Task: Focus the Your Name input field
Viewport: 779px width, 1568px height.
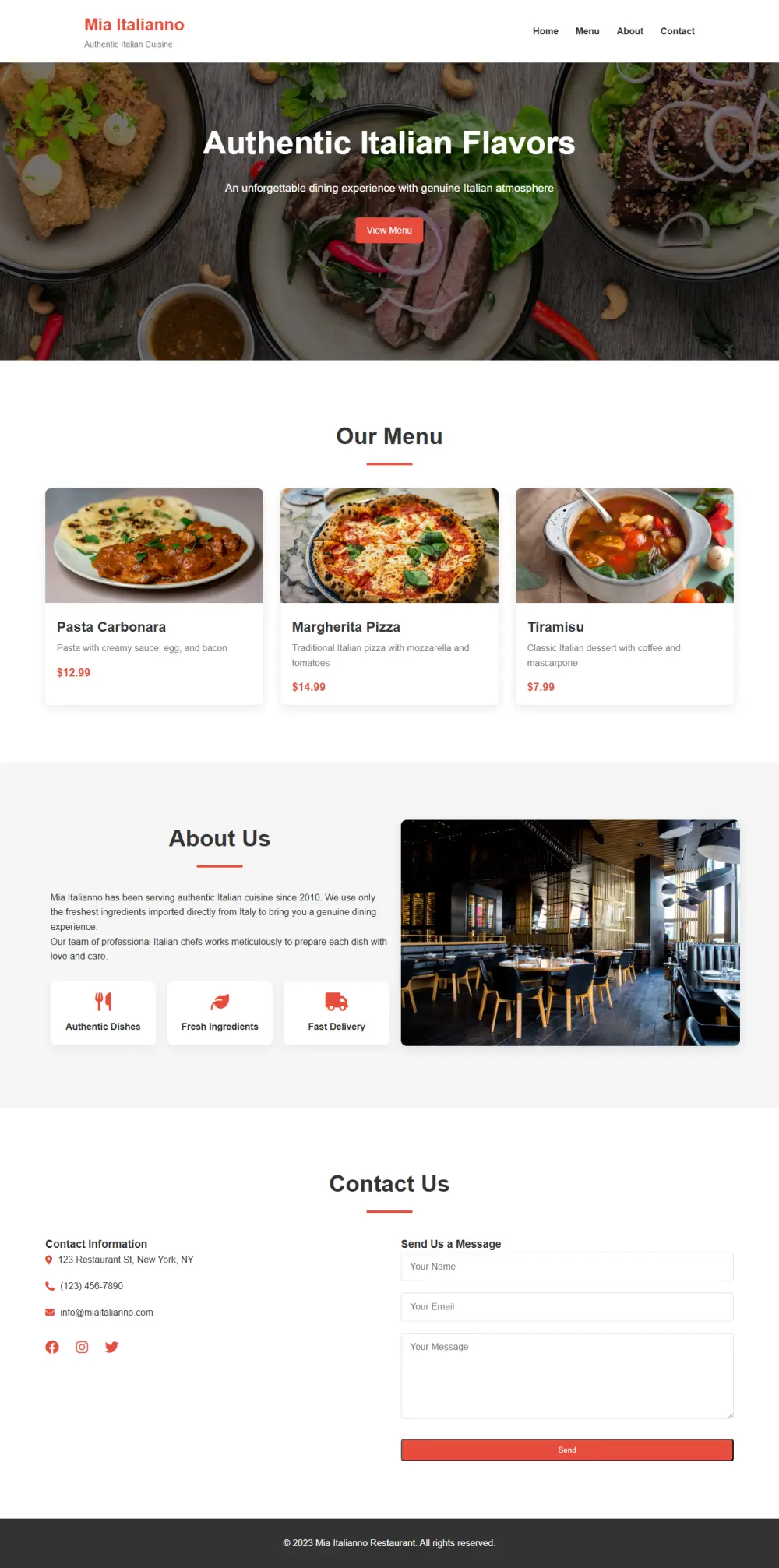Action: 567,1267
